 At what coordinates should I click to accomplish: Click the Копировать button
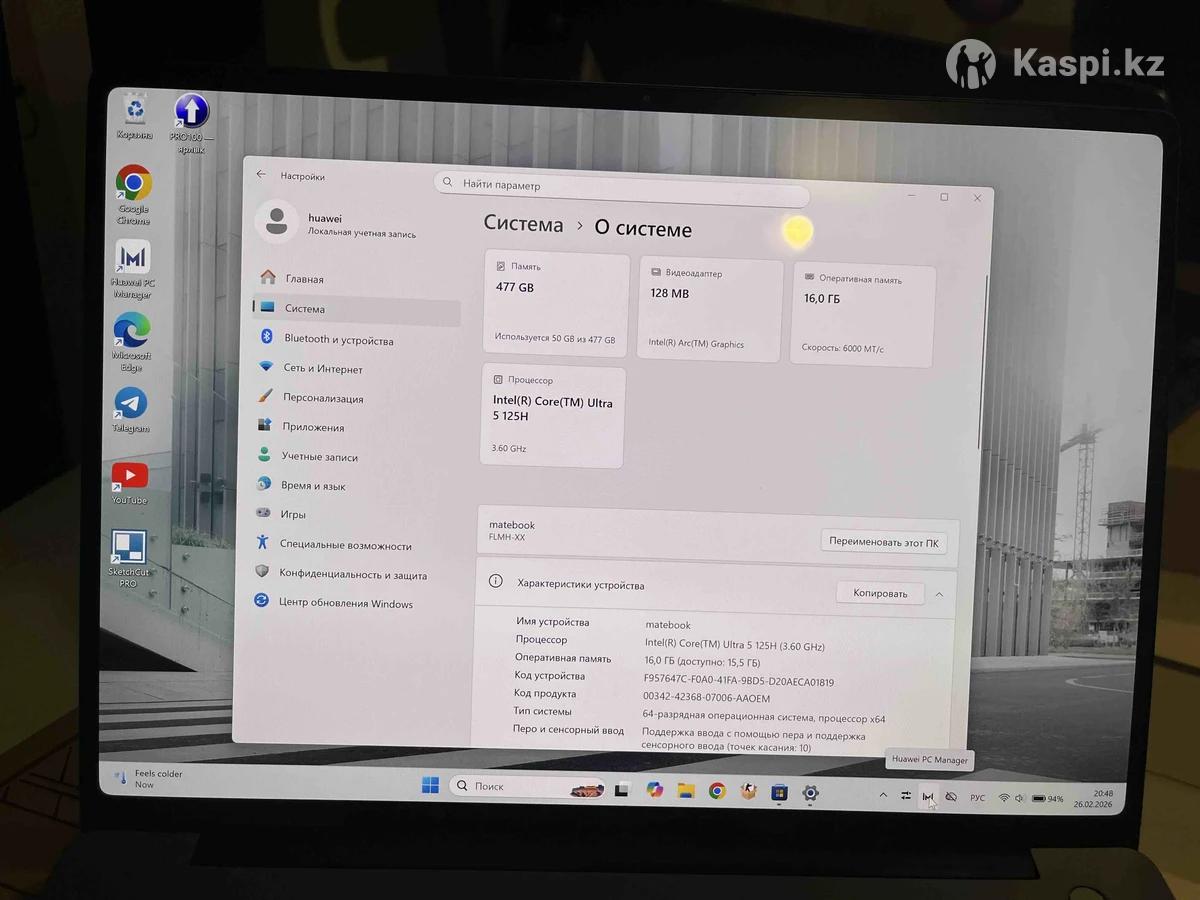pyautogui.click(x=880, y=593)
